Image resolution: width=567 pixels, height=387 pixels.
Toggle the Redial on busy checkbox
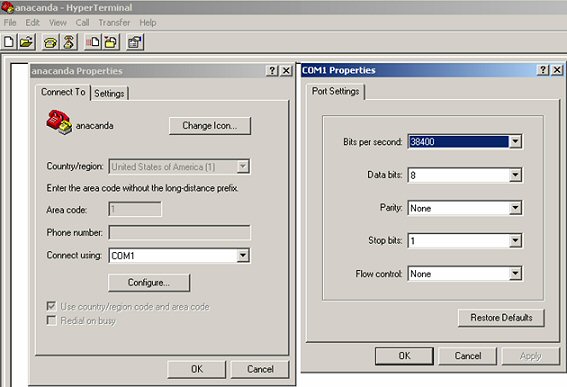tap(52, 320)
